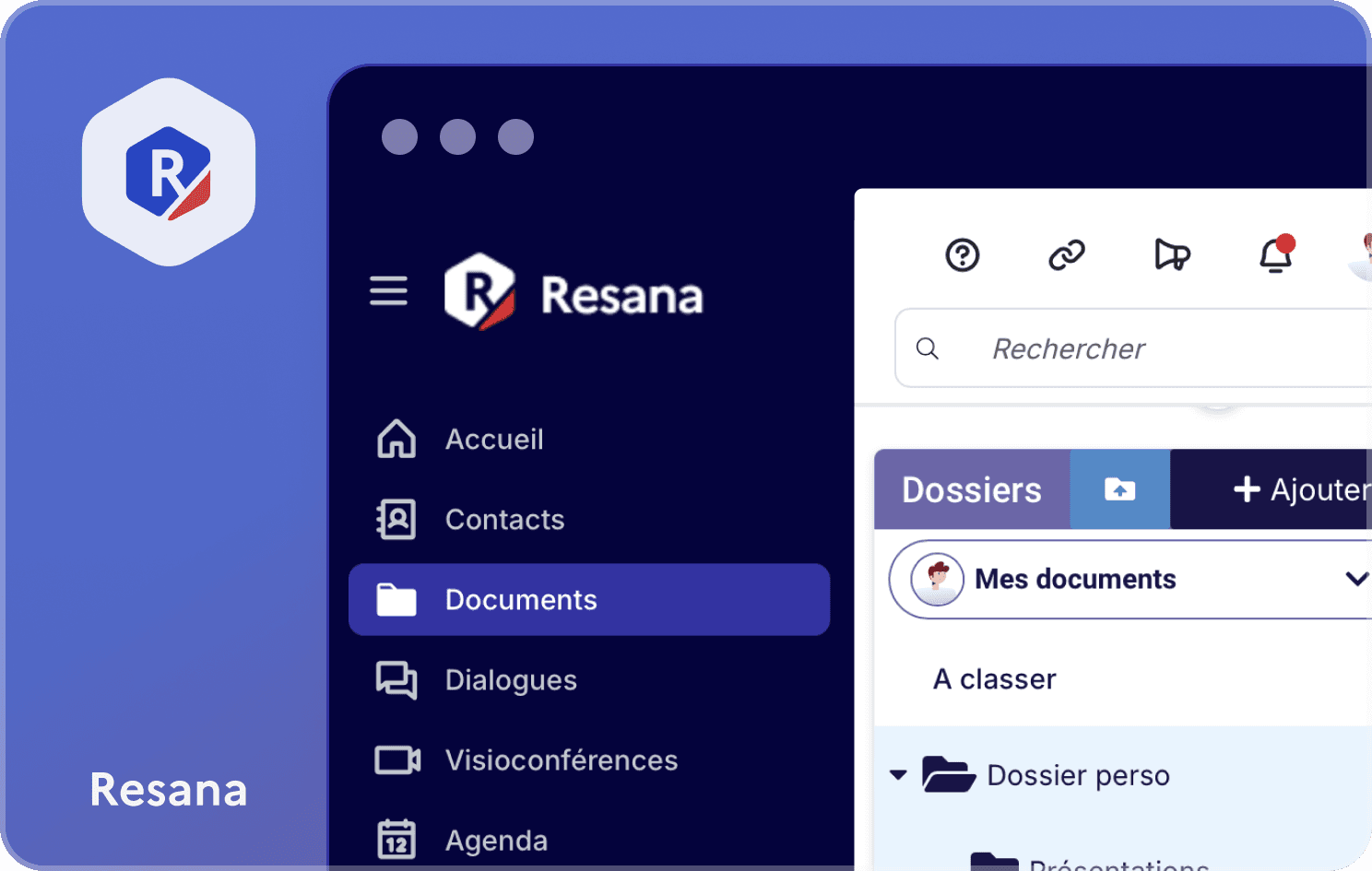Click the user avatar at top right
Screen dimensions: 1372x871
(x=1365, y=255)
